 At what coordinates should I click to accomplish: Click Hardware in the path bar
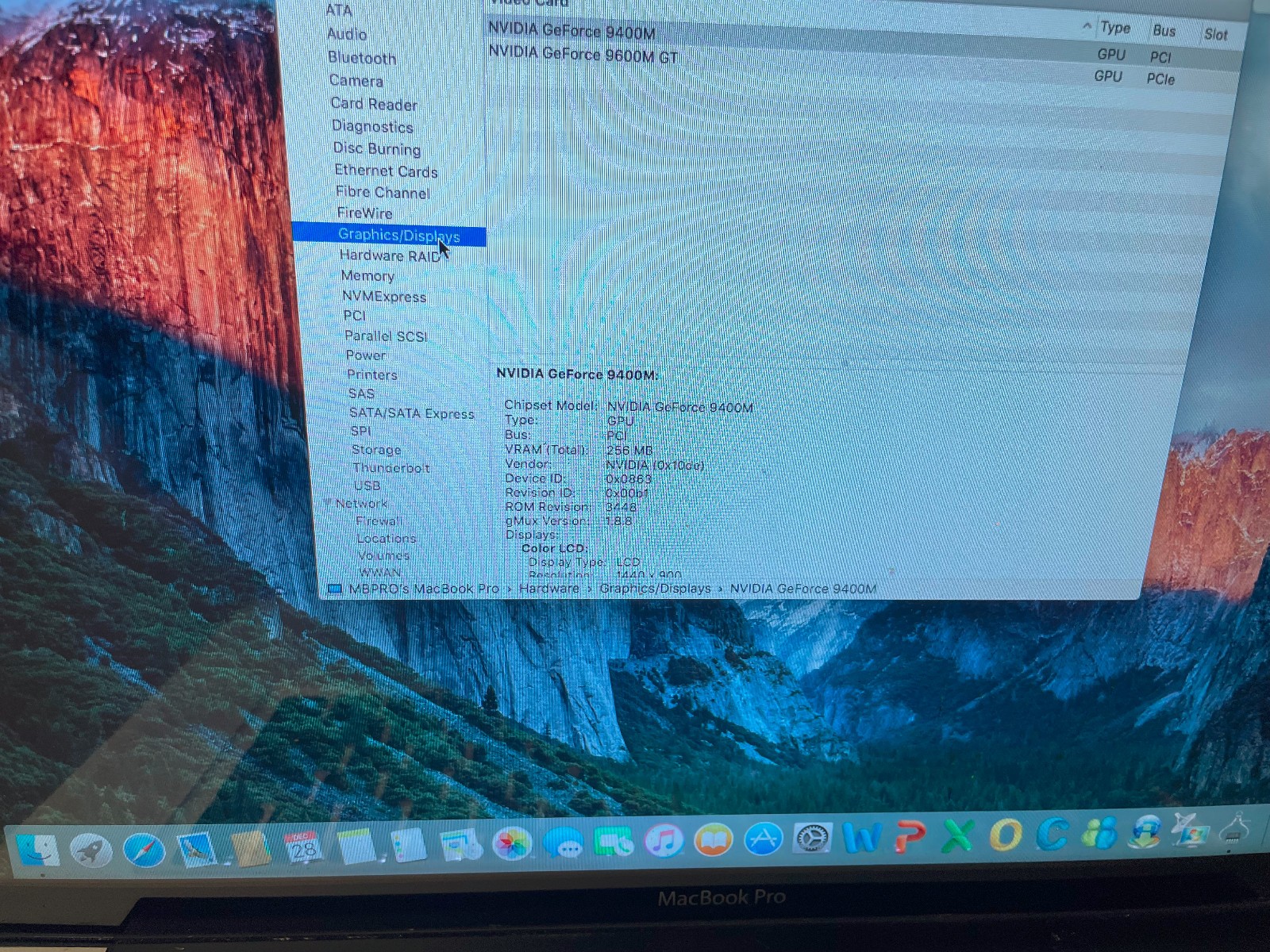point(549,589)
